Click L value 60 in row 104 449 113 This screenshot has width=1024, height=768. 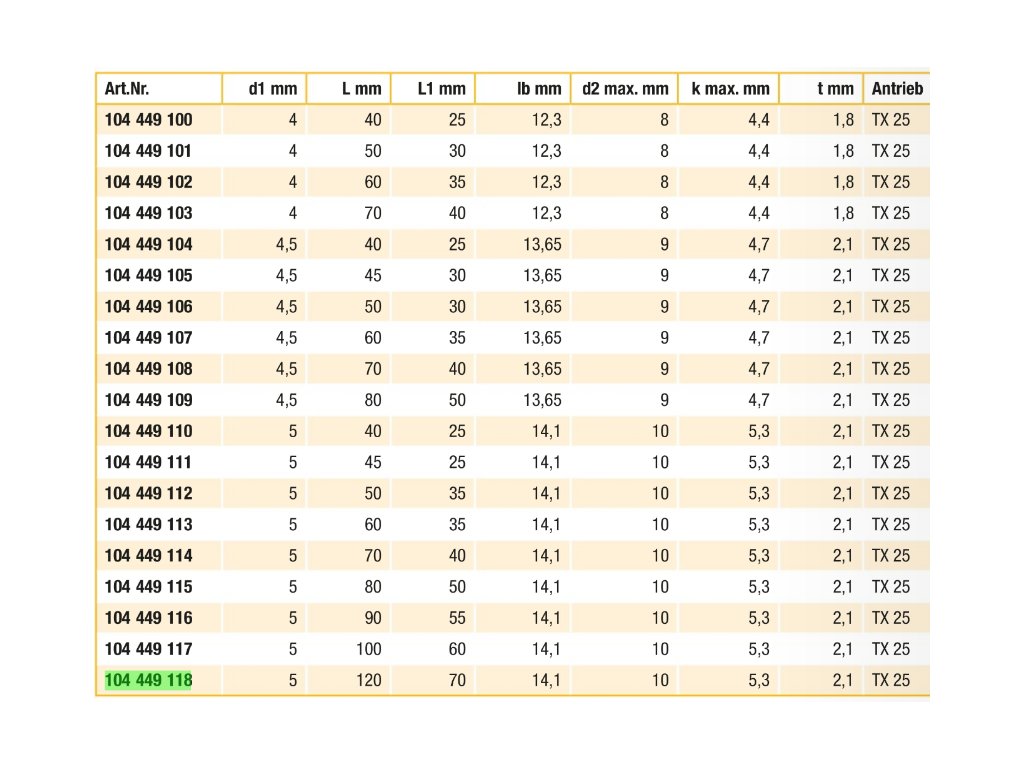[x=373, y=524]
